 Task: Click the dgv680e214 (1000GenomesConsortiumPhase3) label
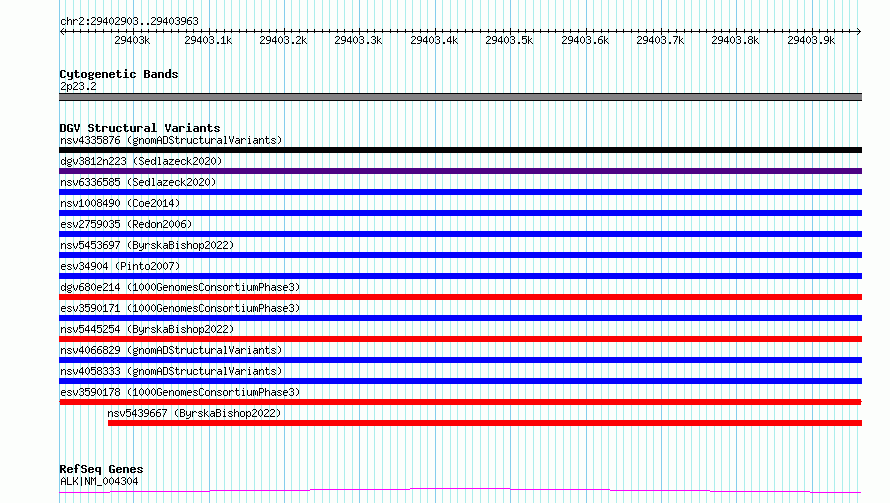click(x=180, y=287)
